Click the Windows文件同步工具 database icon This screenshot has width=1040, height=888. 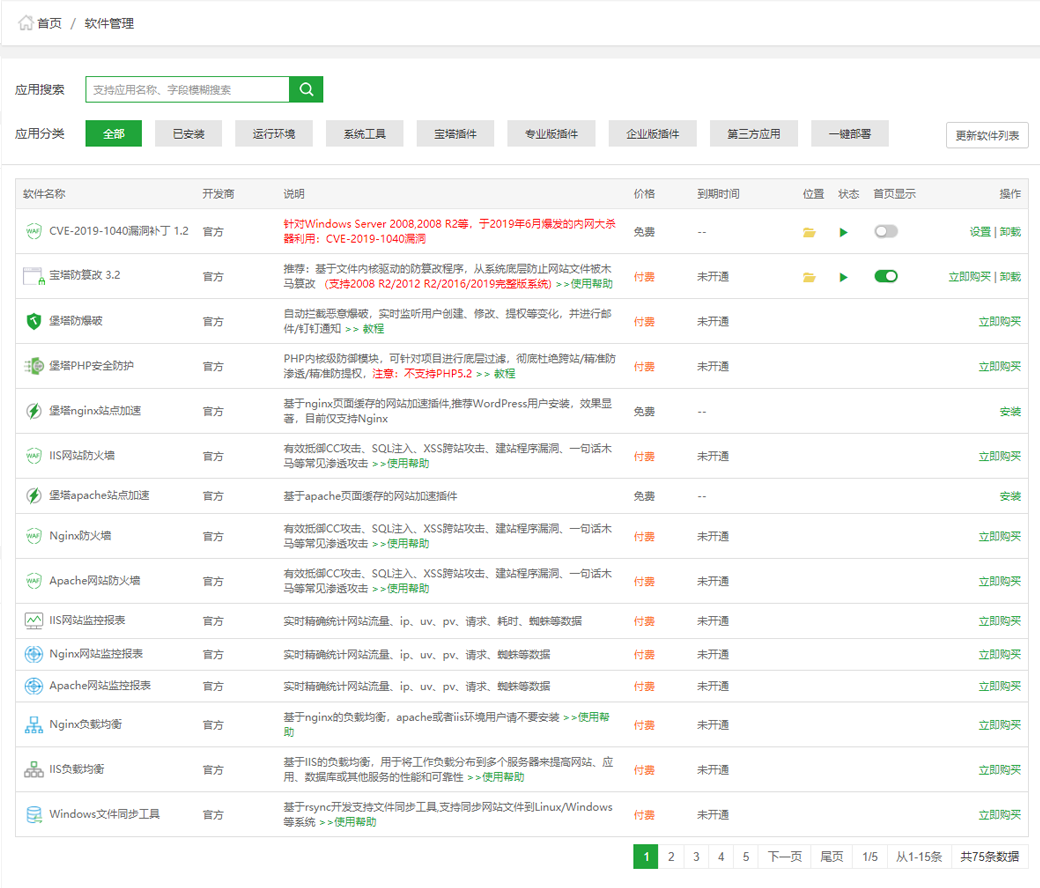coord(33,815)
